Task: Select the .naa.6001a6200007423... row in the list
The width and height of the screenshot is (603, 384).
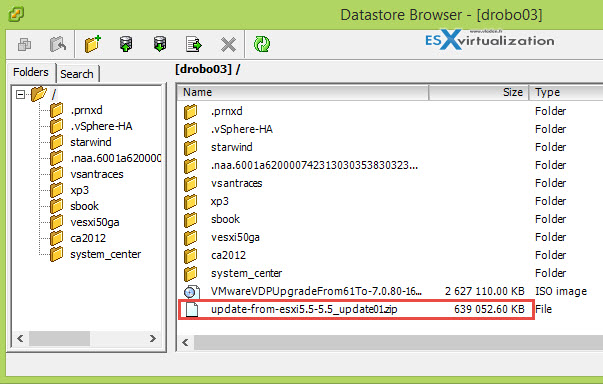Action: pyautogui.click(x=390, y=166)
